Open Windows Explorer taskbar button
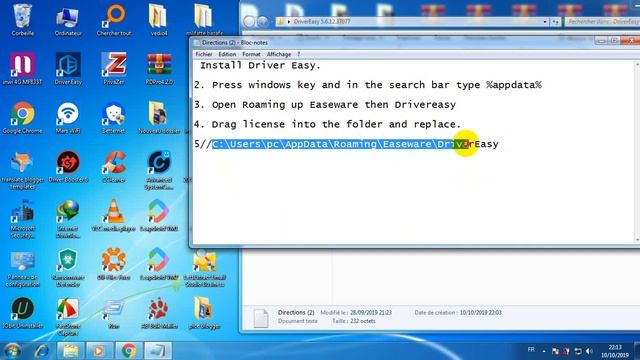This screenshot has height=360, width=640. coord(70,351)
